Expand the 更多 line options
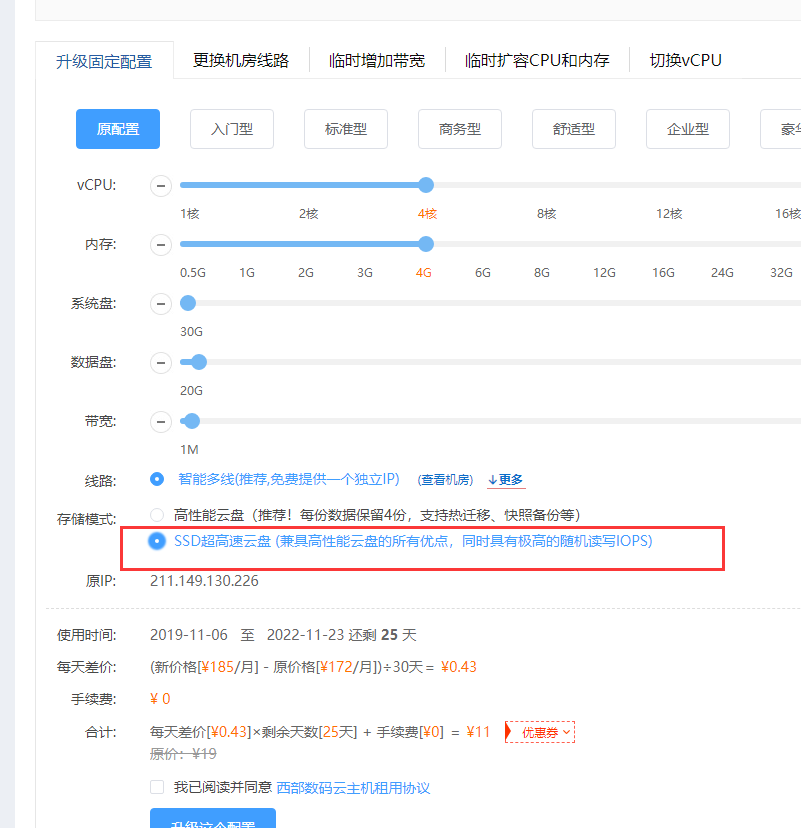 coord(506,480)
